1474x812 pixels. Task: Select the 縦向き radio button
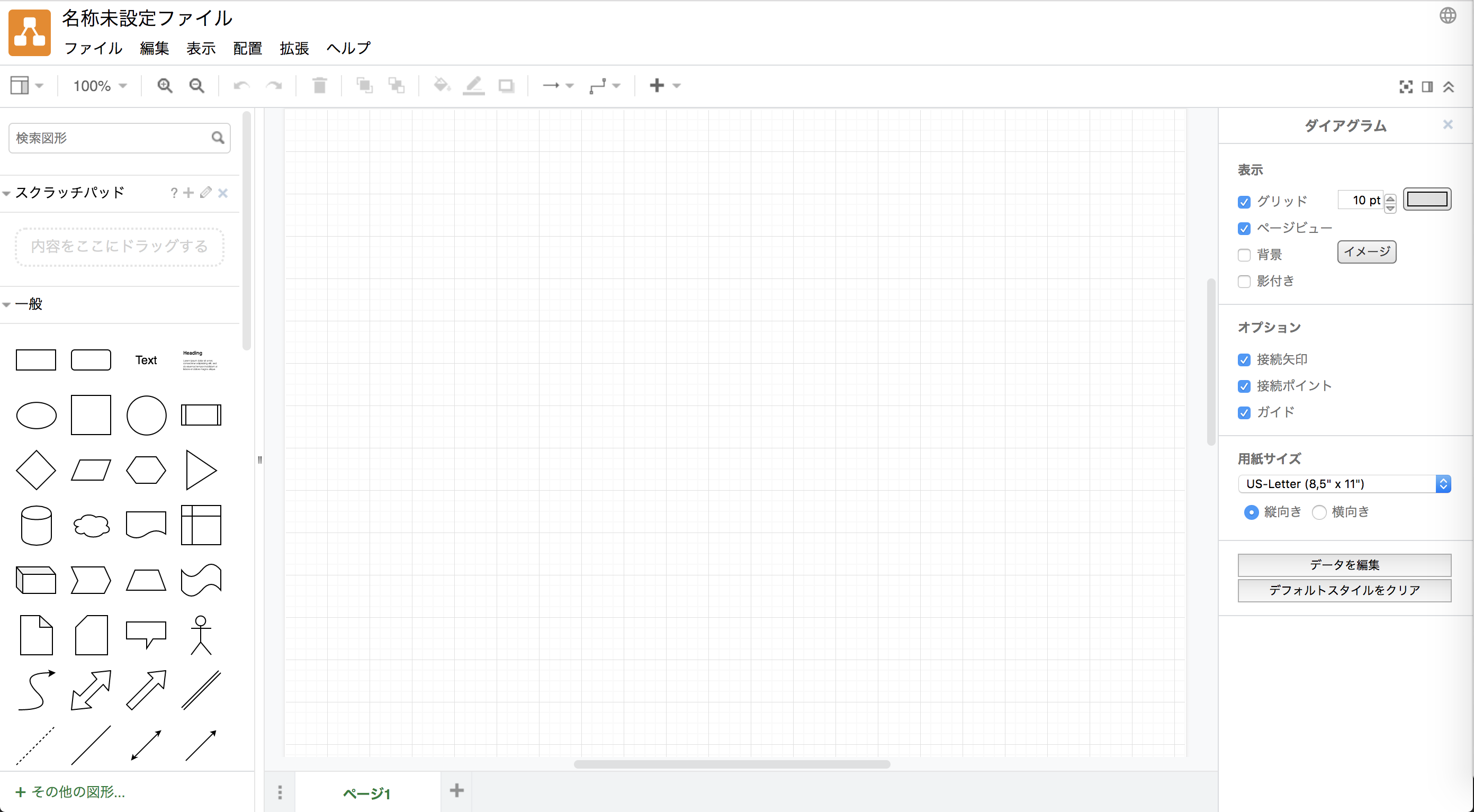click(x=1252, y=512)
